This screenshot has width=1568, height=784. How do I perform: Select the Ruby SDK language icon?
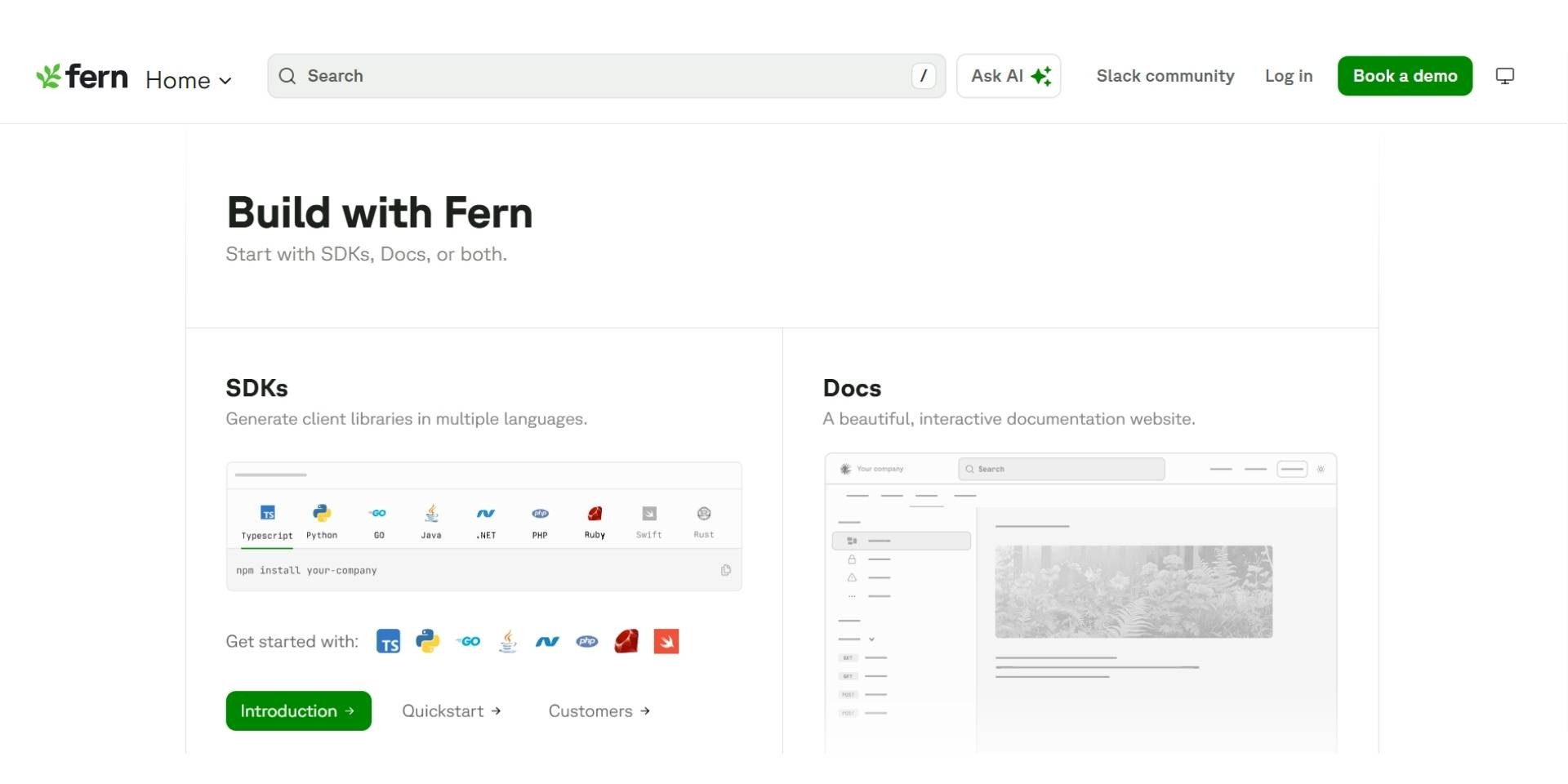tap(595, 520)
